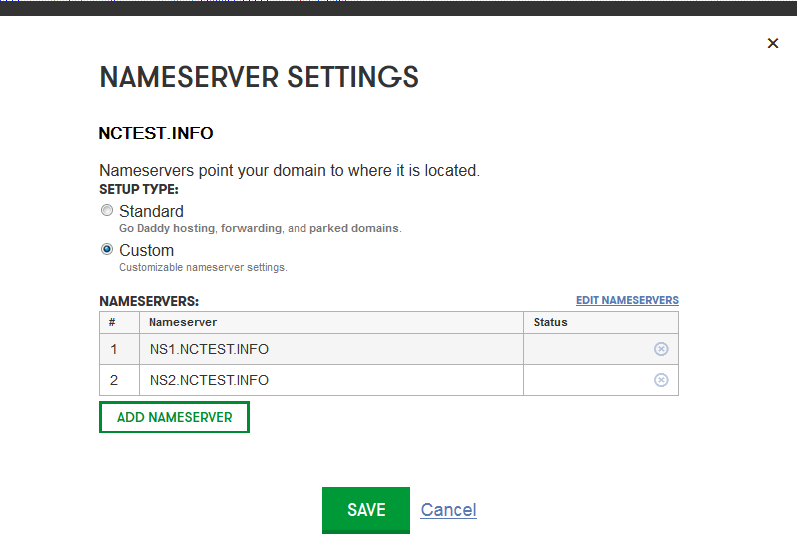Click the 'Standard' option label text
Image resolution: width=797 pixels, height=549 pixels.
coord(151,211)
